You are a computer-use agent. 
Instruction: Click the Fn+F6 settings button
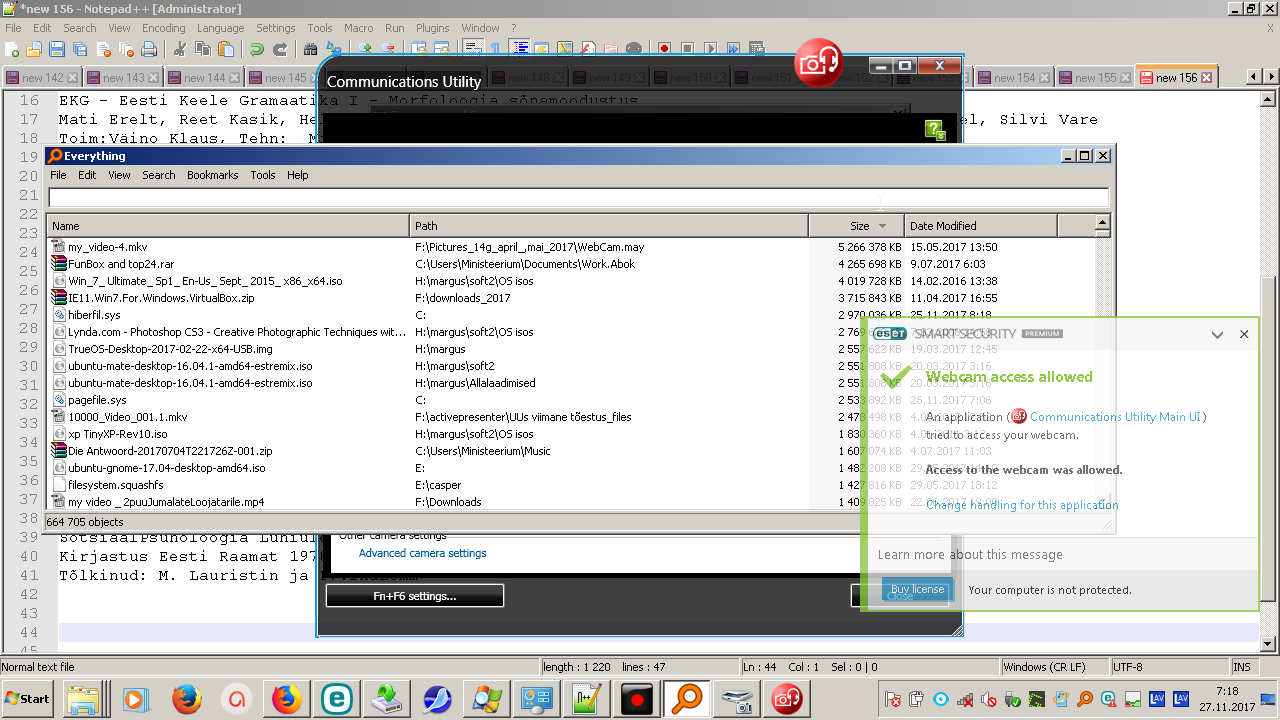[414, 596]
